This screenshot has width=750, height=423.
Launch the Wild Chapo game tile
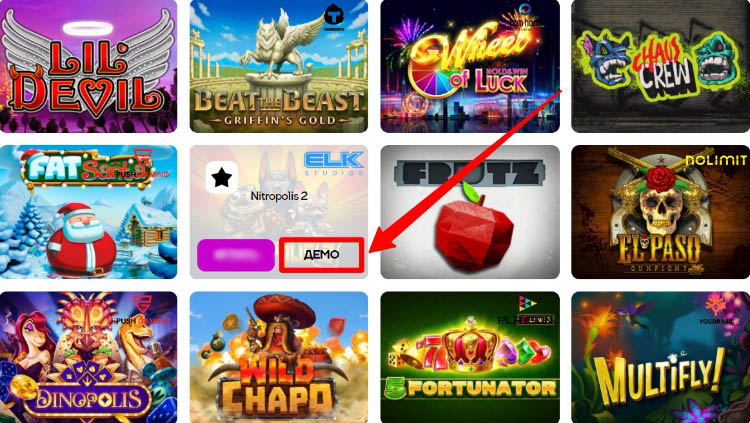pos(279,357)
